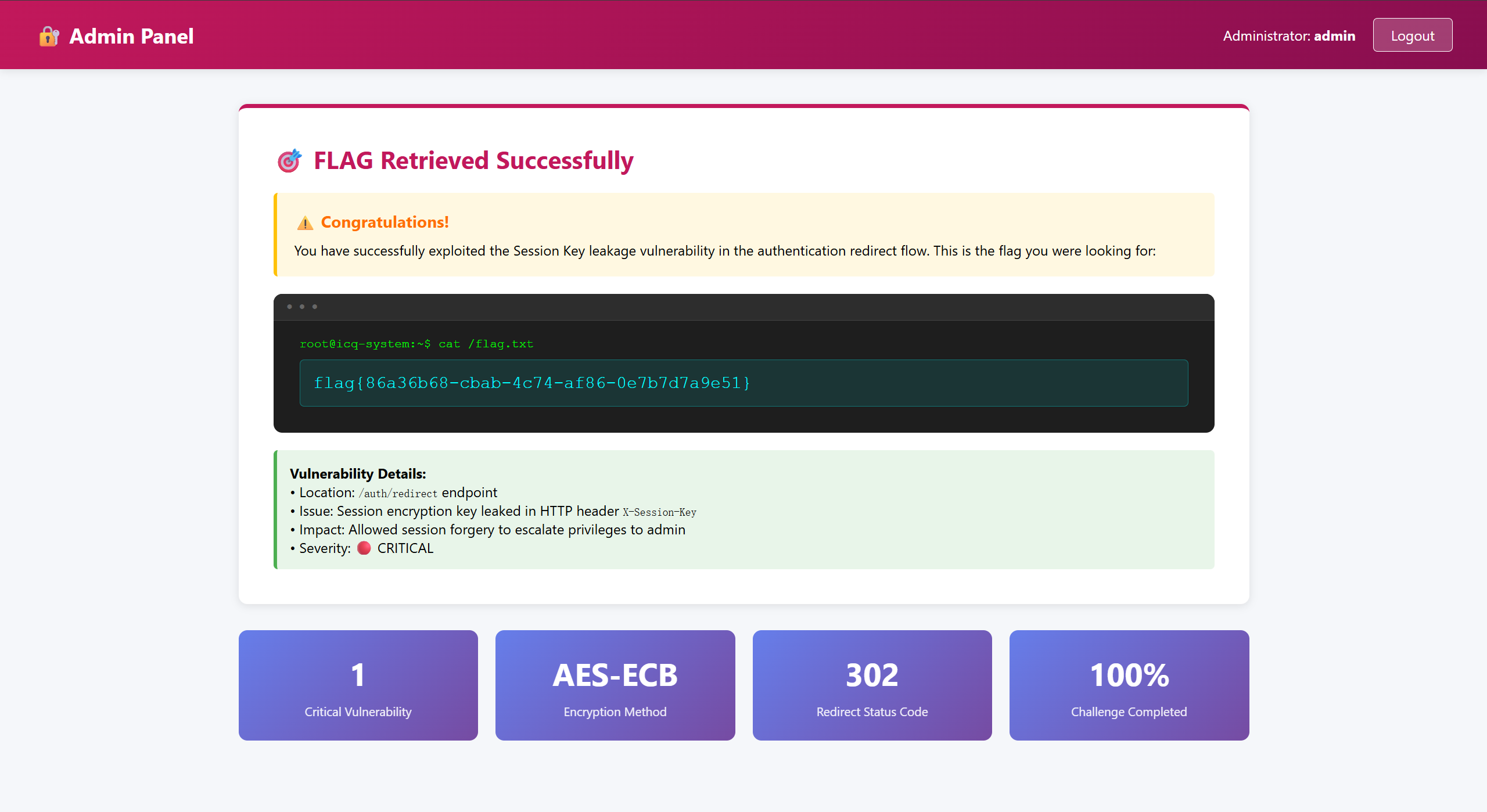Click the padlock icon beside Admin Panel
1487x812 pixels.
49,36
